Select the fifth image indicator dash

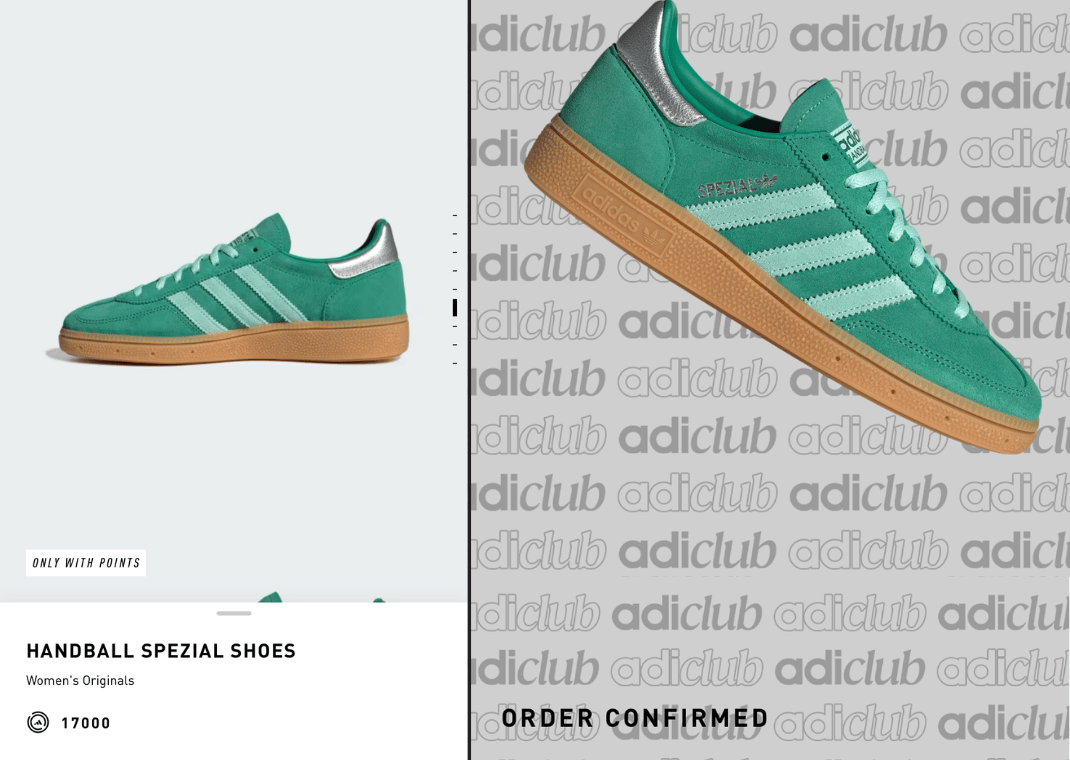pos(454,289)
